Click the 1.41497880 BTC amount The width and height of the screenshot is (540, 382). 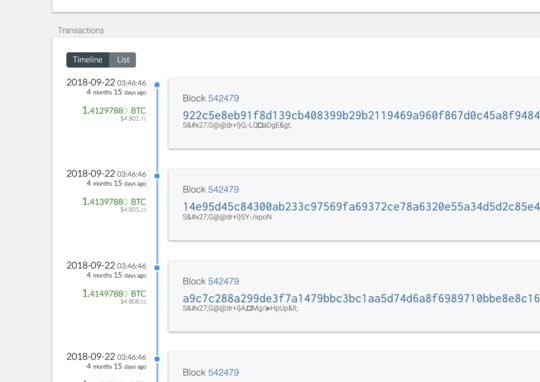(x=114, y=293)
